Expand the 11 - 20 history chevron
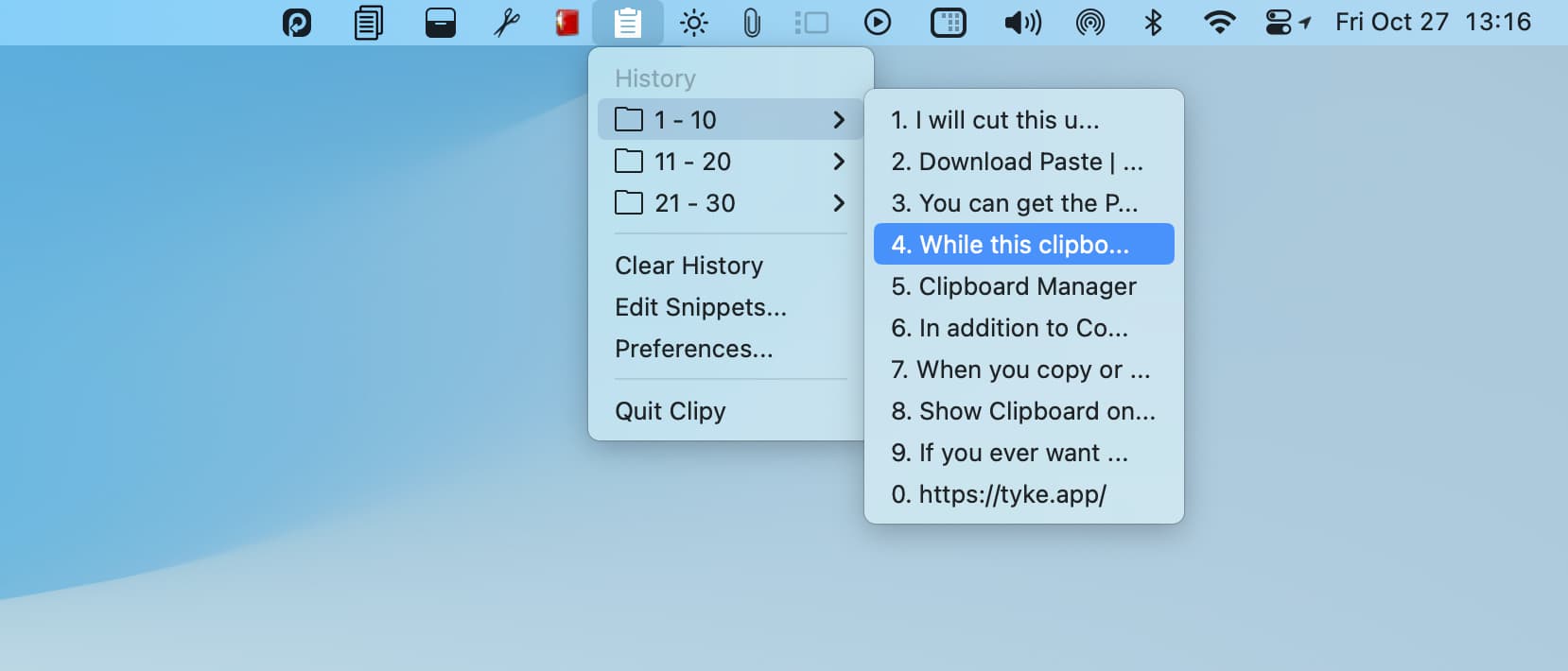The height and width of the screenshot is (671, 1568). point(839,161)
